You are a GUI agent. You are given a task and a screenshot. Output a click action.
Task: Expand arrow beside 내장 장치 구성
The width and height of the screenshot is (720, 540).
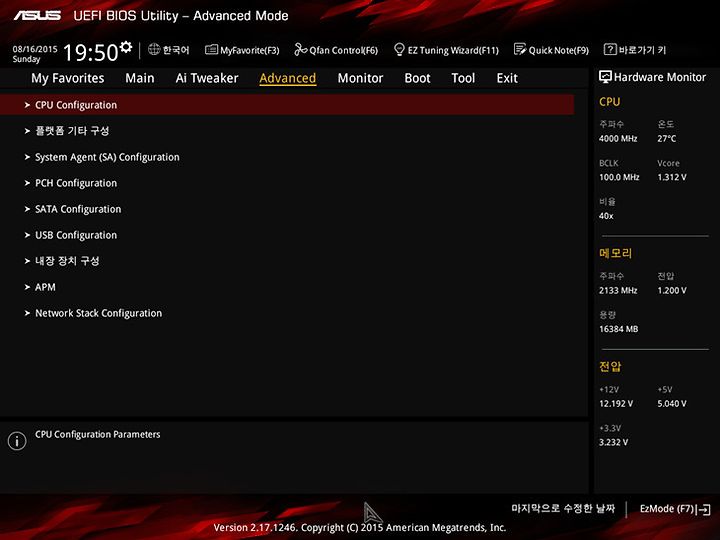click(x=27, y=261)
